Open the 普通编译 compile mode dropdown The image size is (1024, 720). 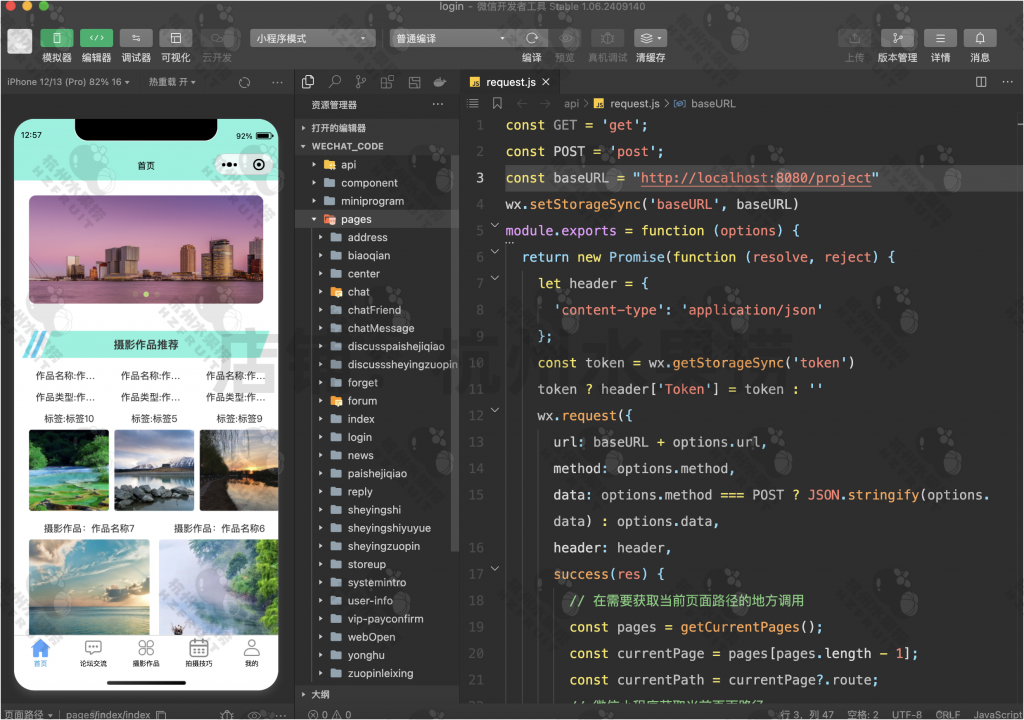pos(450,39)
